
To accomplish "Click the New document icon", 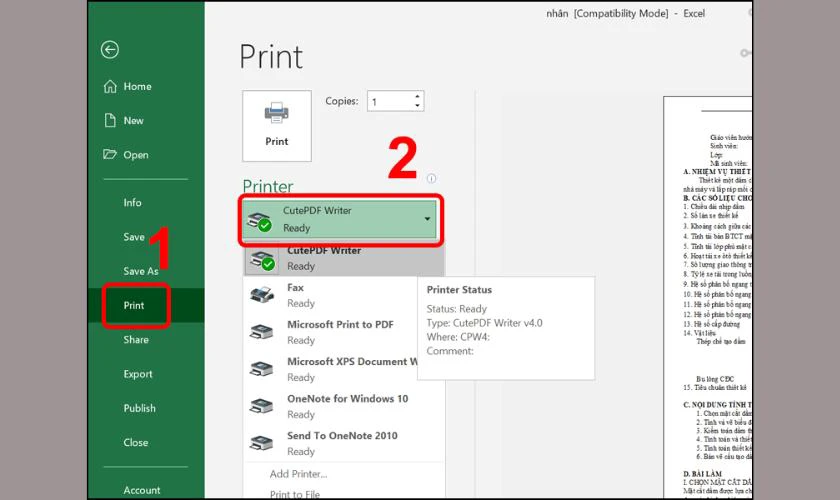I will [110, 121].
